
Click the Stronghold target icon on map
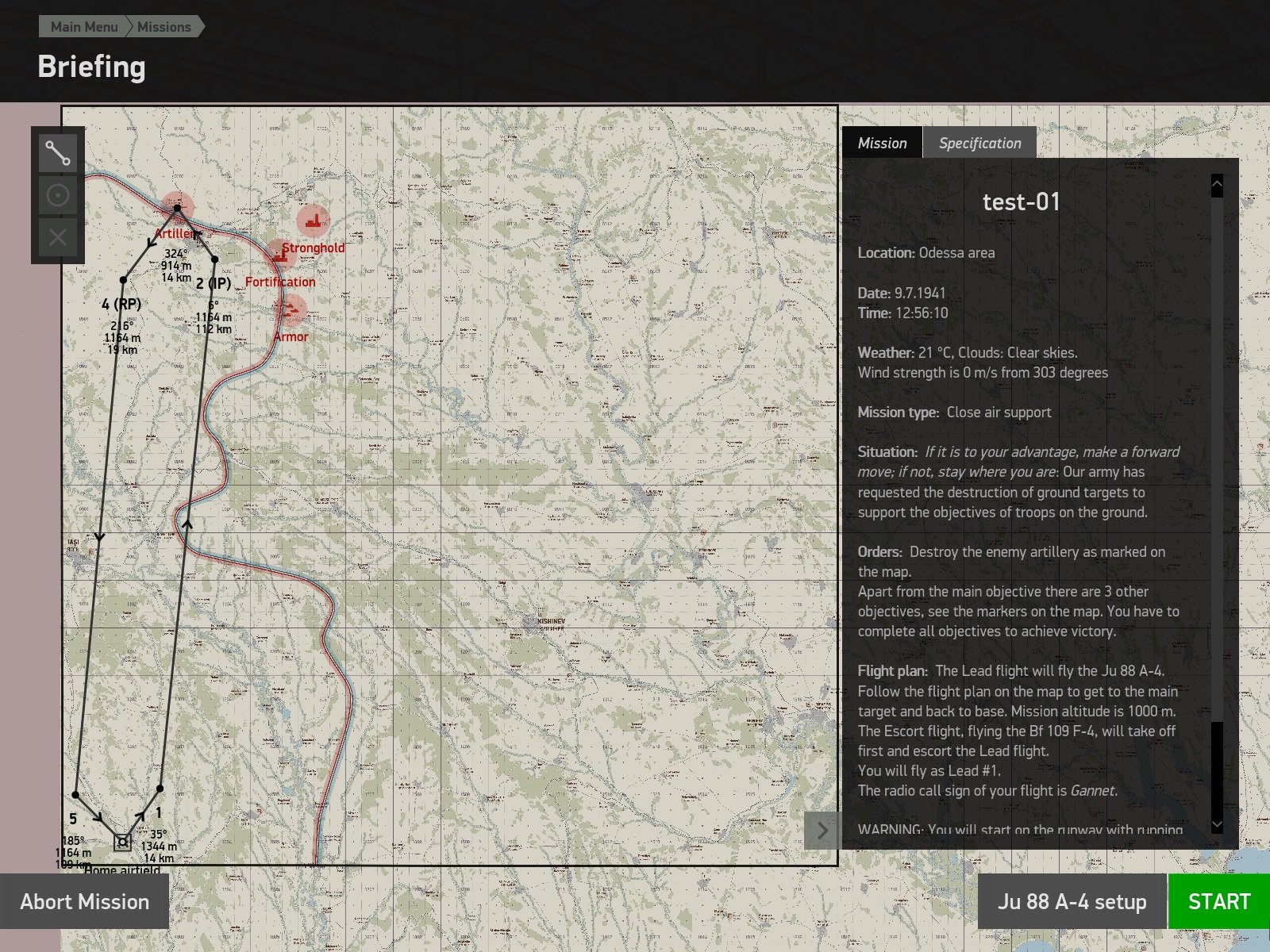(314, 221)
